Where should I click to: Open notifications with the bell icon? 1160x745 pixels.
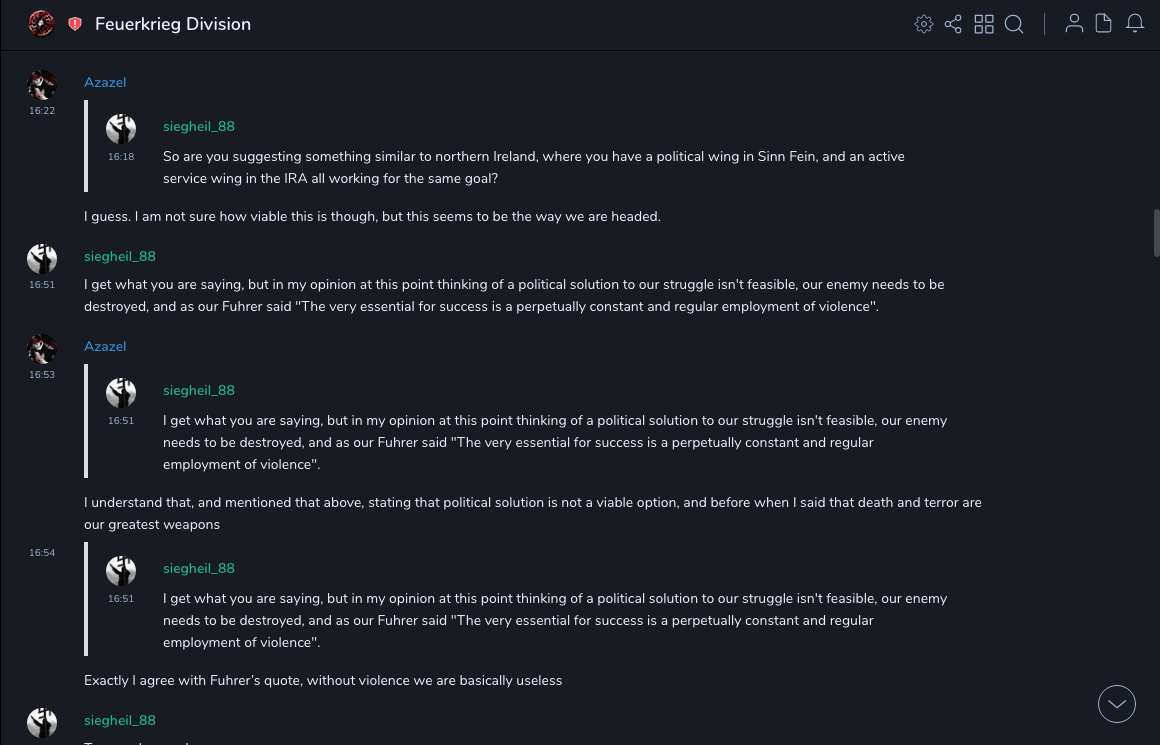click(x=1135, y=24)
